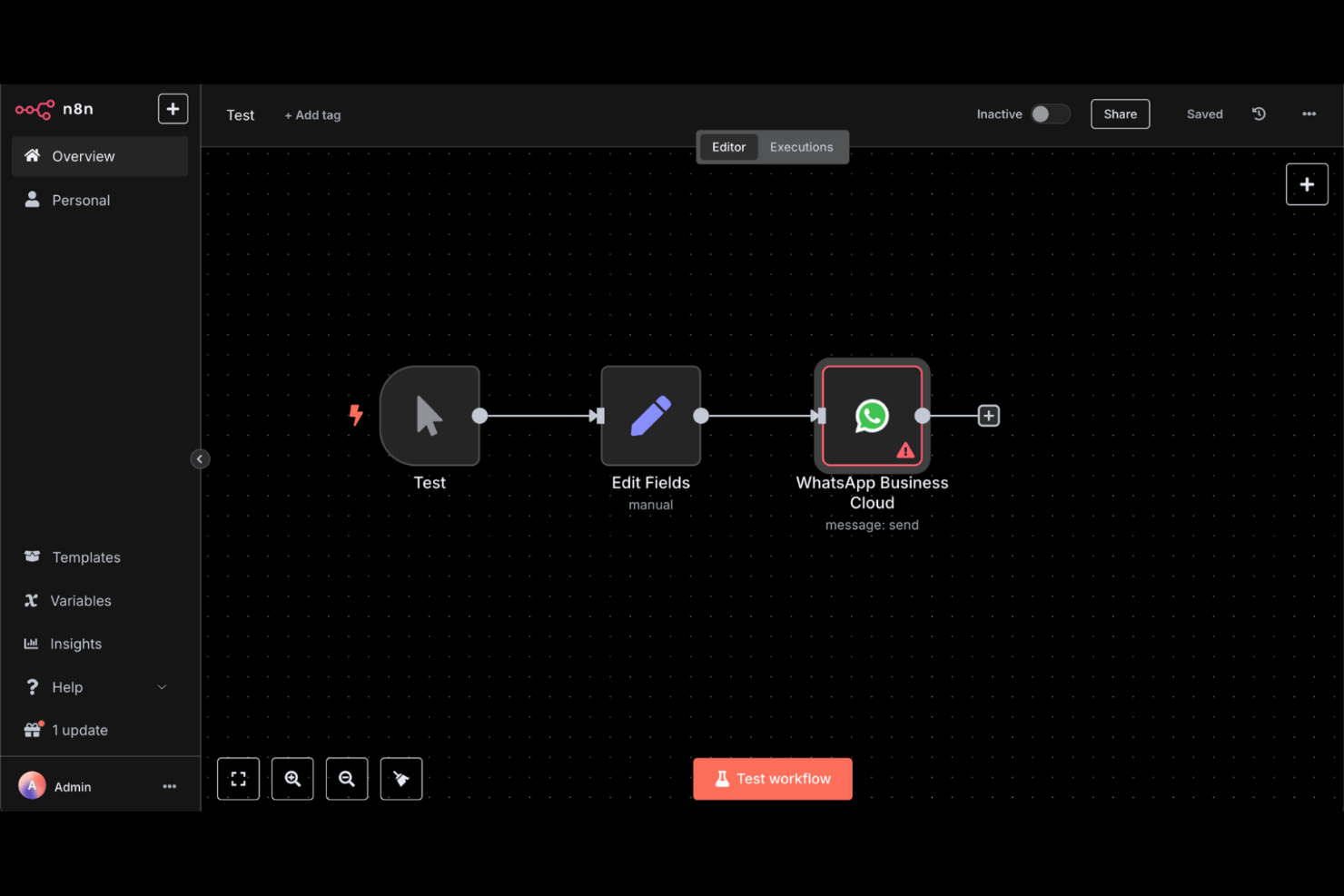This screenshot has height=896, width=1344.
Task: Zoom in on the canvas
Action: tap(292, 779)
